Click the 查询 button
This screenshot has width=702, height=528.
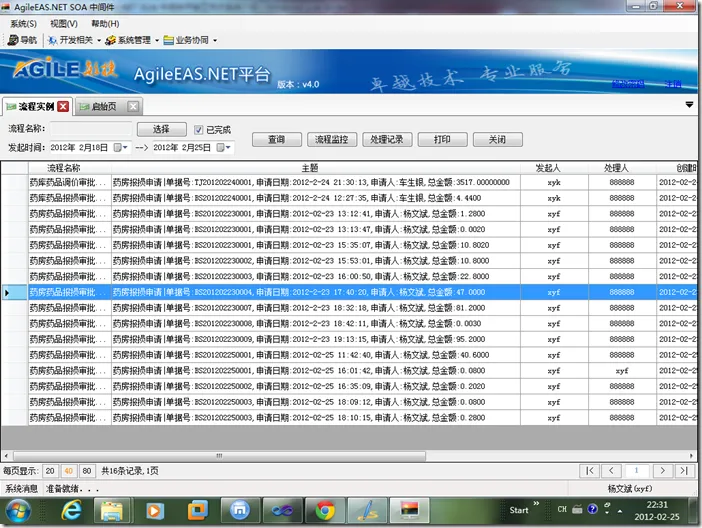click(x=277, y=140)
